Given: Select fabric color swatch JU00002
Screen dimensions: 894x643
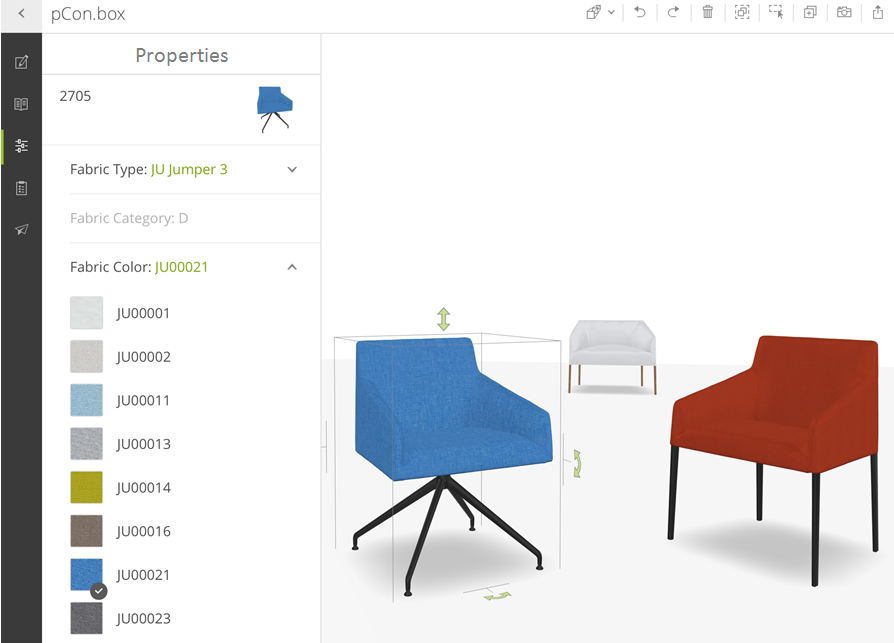Looking at the screenshot, I should click(x=87, y=357).
